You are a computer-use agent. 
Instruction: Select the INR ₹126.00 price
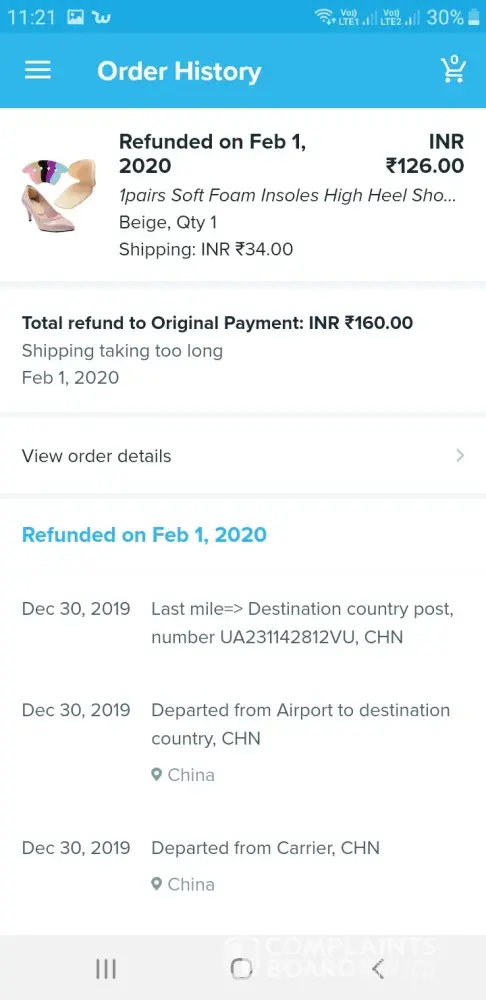(x=425, y=154)
